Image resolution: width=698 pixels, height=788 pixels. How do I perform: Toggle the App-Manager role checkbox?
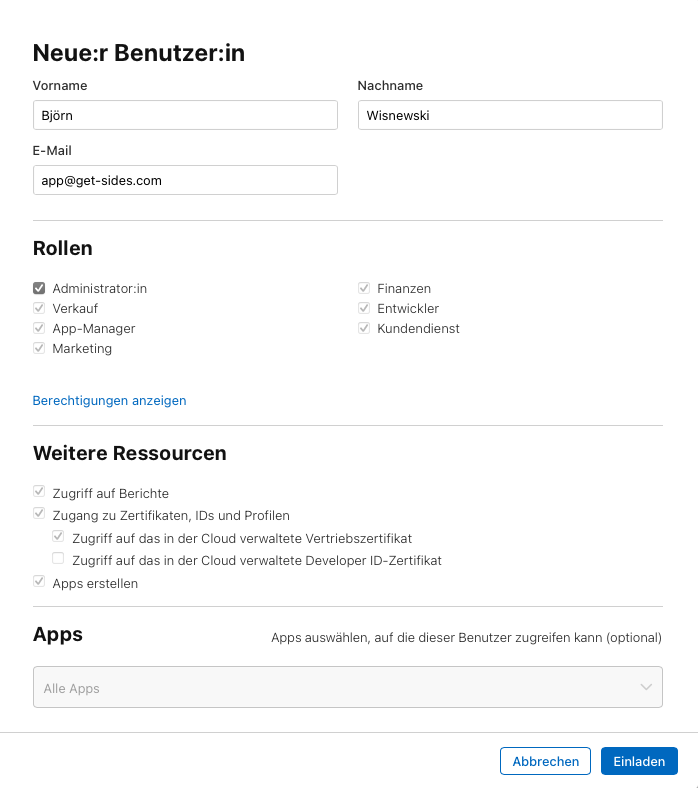pos(39,328)
